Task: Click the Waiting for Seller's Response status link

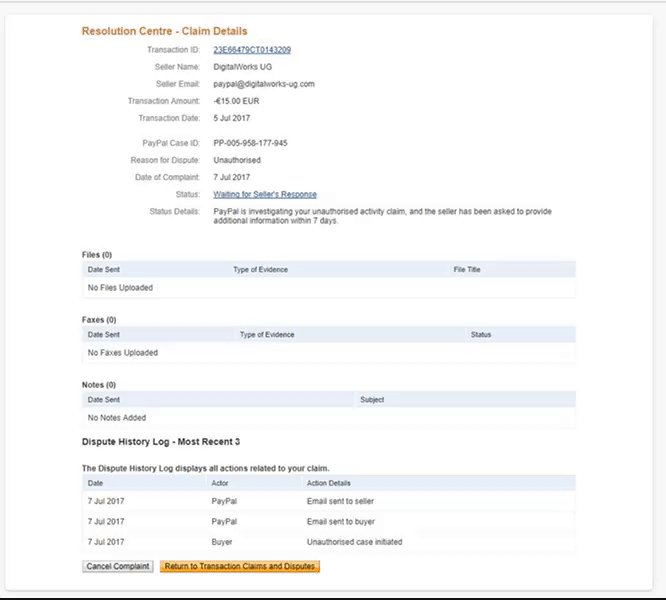Action: (265, 194)
